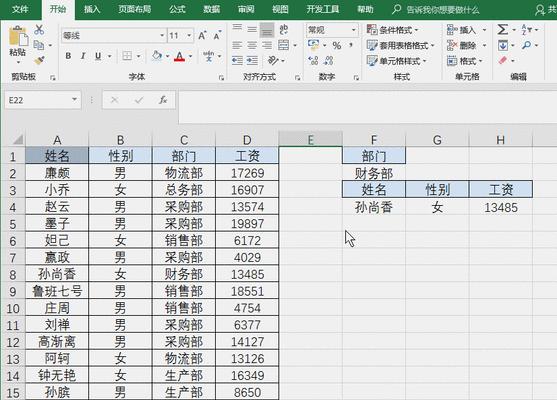Apply the fill color bucket

coord(157,56)
